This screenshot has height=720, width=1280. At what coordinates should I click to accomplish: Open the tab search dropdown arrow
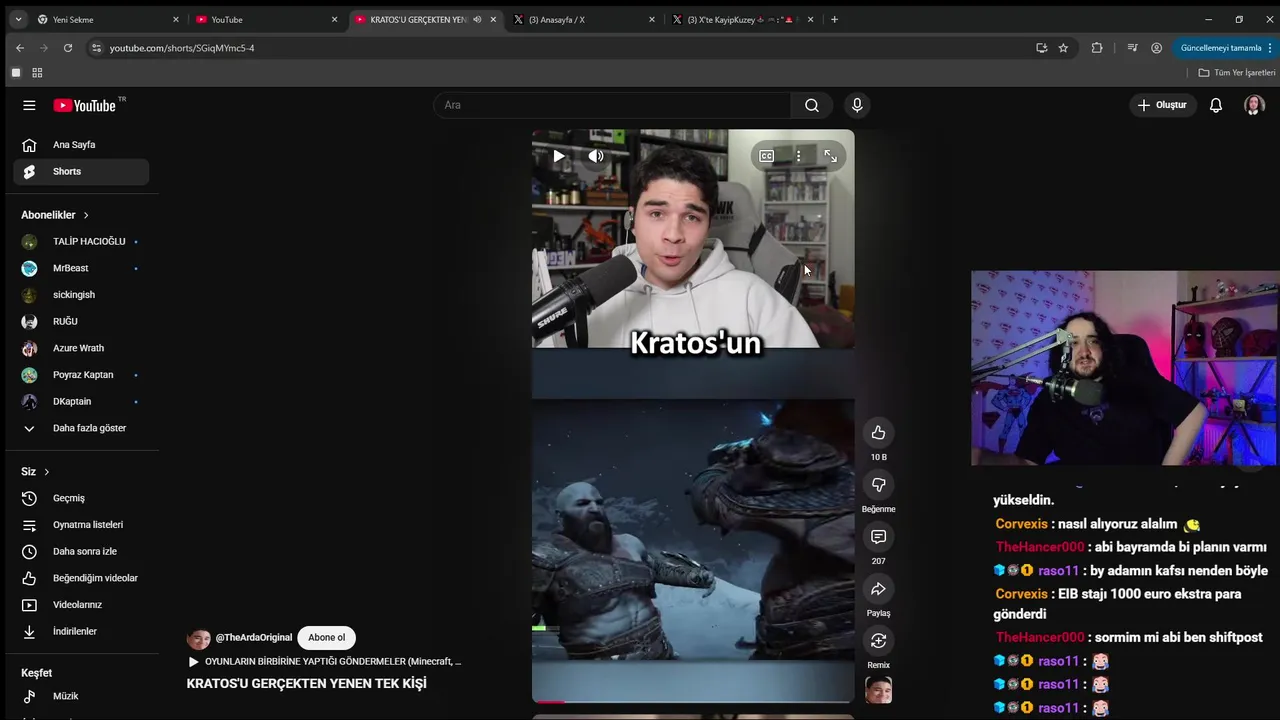pyautogui.click(x=18, y=19)
